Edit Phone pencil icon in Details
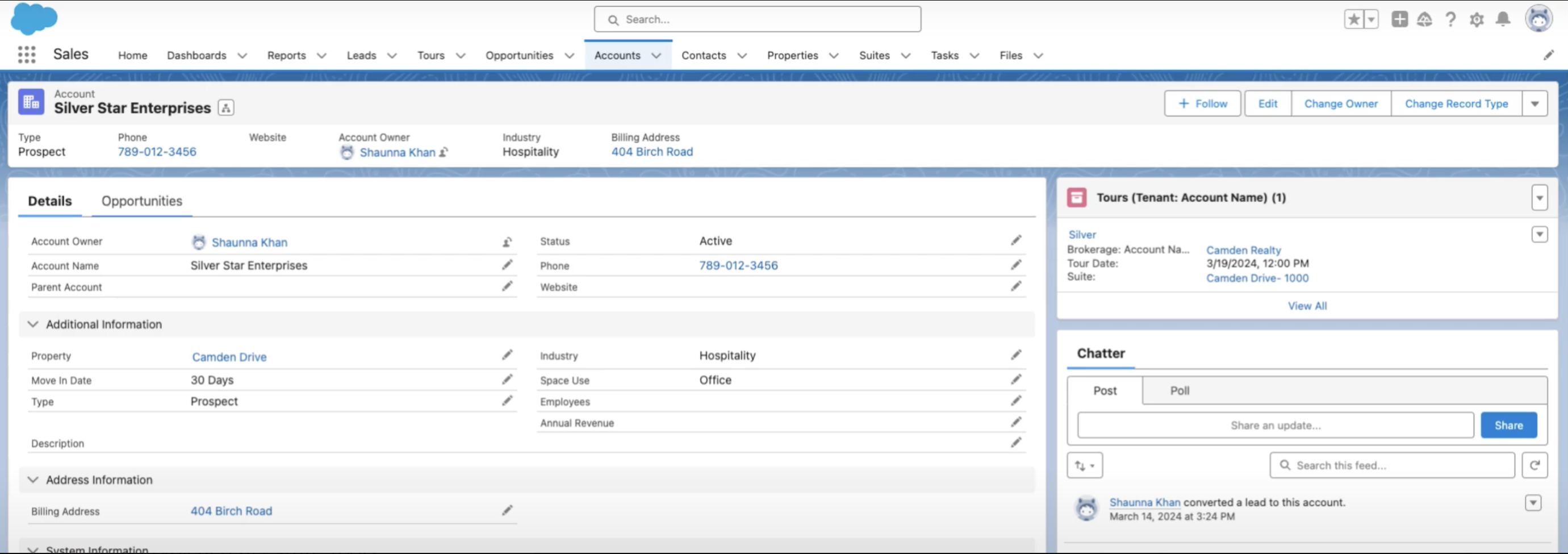This screenshot has width=1568, height=554. coord(1016,265)
